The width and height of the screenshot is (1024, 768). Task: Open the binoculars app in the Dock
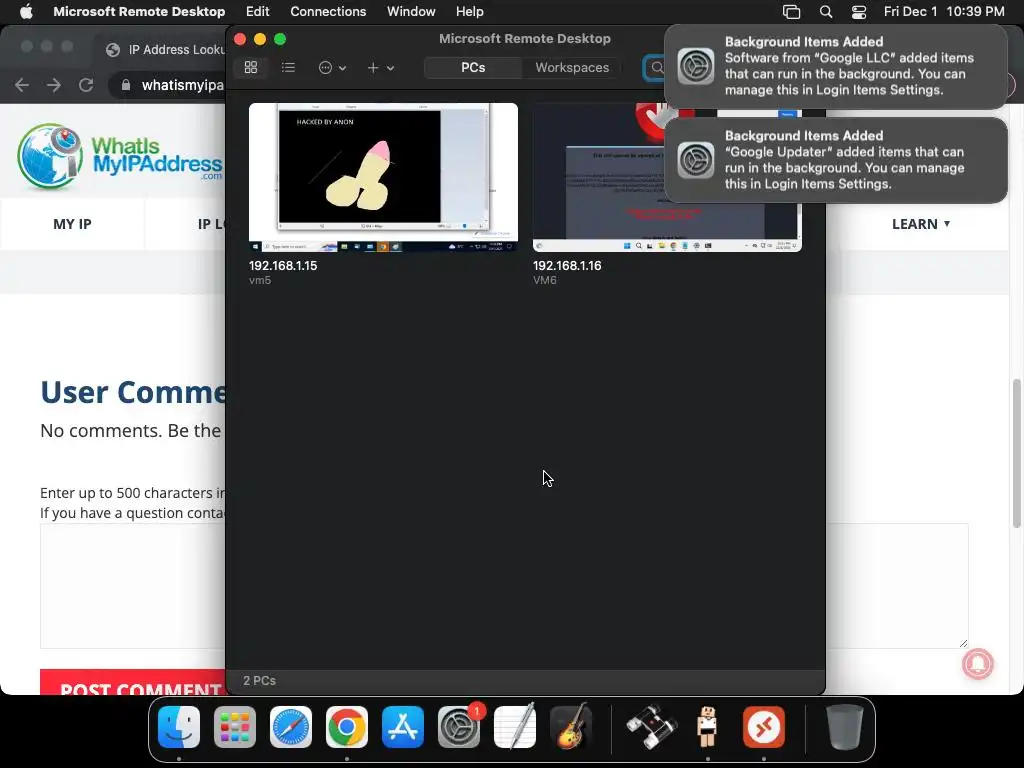(x=651, y=727)
